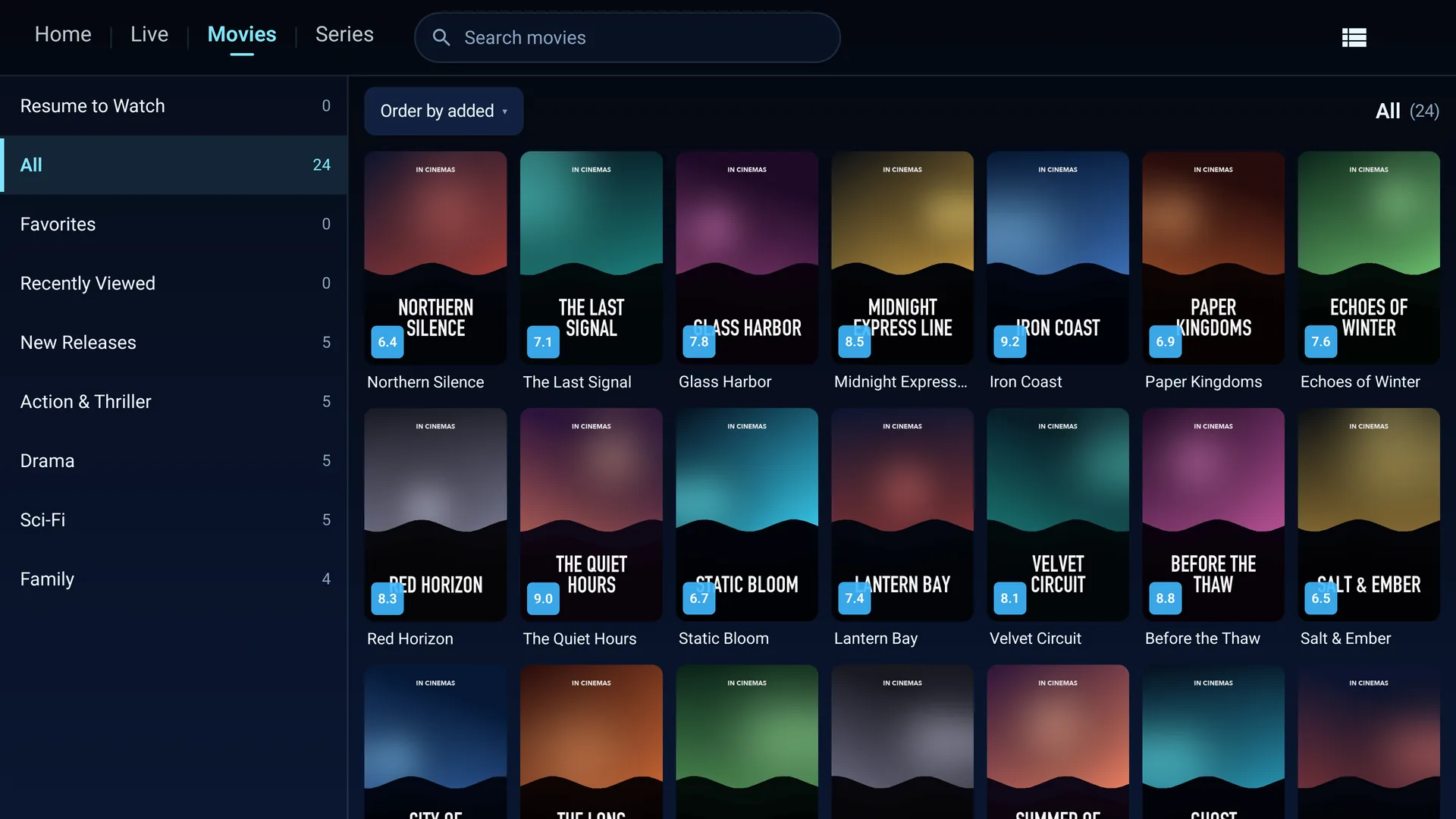1456x819 pixels.
Task: Open The Last Signal poster
Action: point(591,258)
